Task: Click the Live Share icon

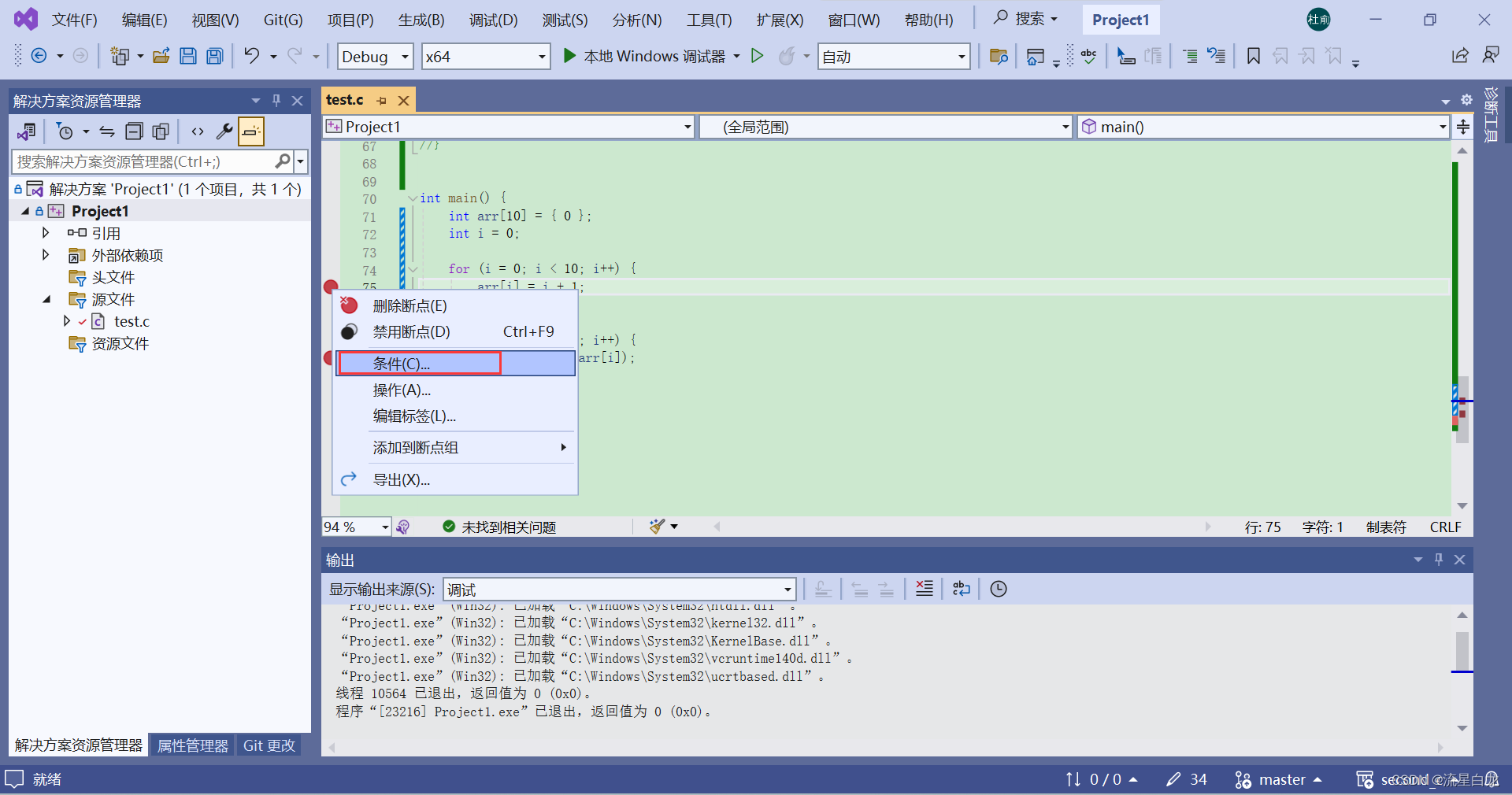Action: coord(1460,55)
